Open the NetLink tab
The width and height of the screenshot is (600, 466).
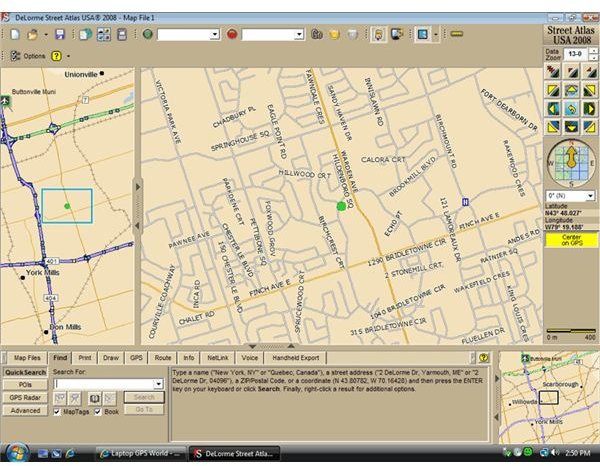tap(218, 358)
